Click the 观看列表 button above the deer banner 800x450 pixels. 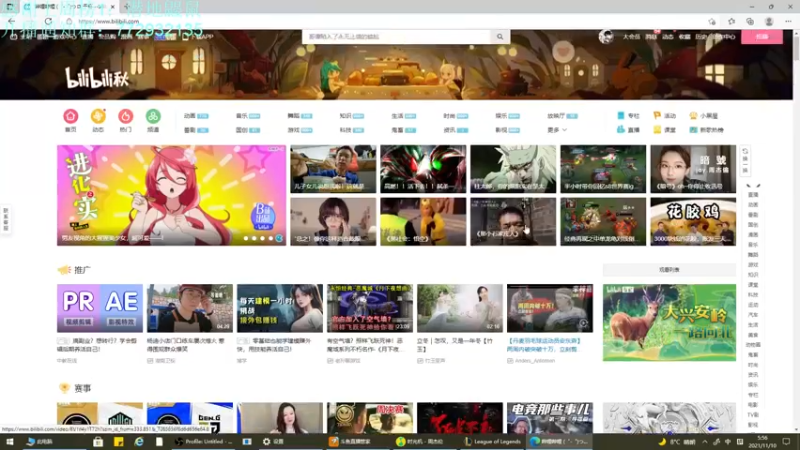pyautogui.click(x=669, y=269)
